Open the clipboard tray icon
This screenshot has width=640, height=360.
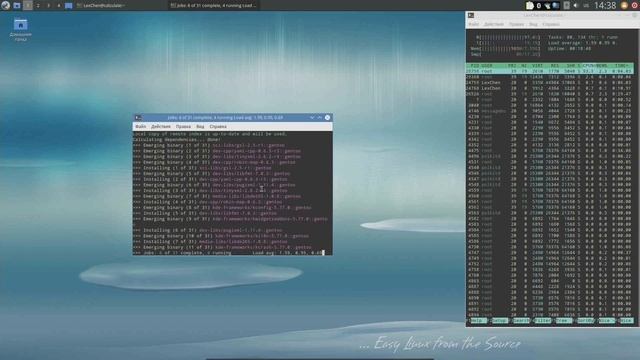[x=530, y=5]
